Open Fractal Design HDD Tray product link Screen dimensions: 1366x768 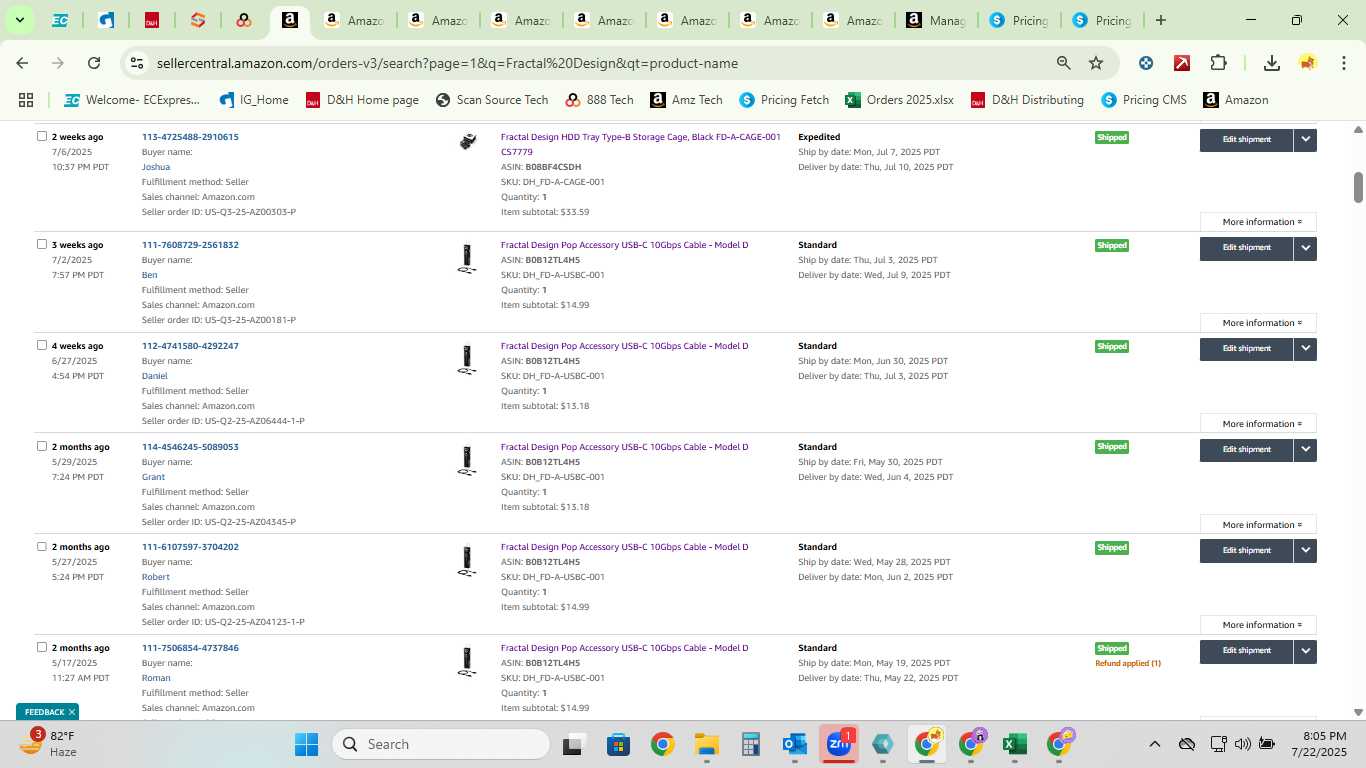640,144
